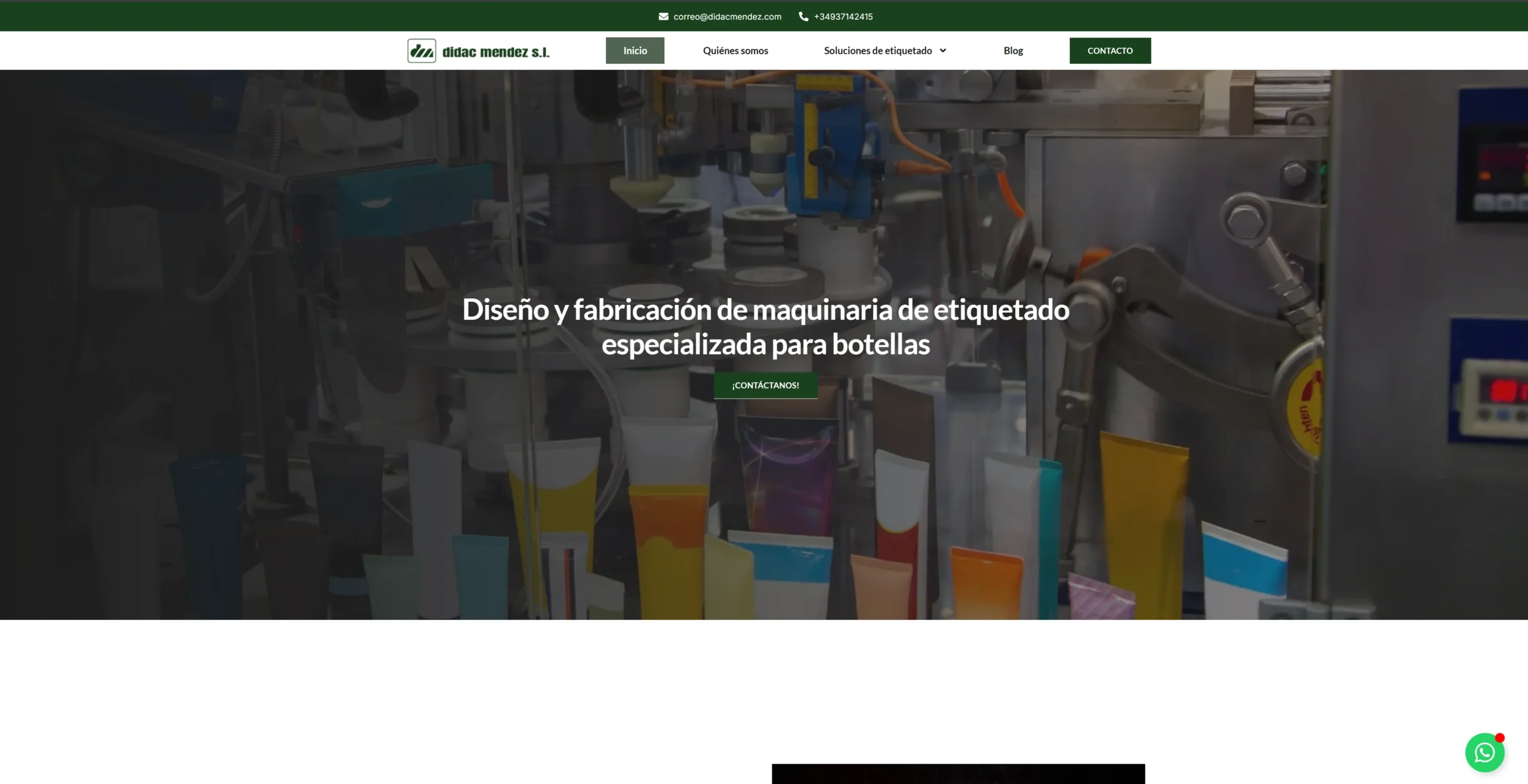1528x784 pixels.
Task: Expand the Soluciones de etiquetado chevron arrow
Action: click(x=943, y=51)
